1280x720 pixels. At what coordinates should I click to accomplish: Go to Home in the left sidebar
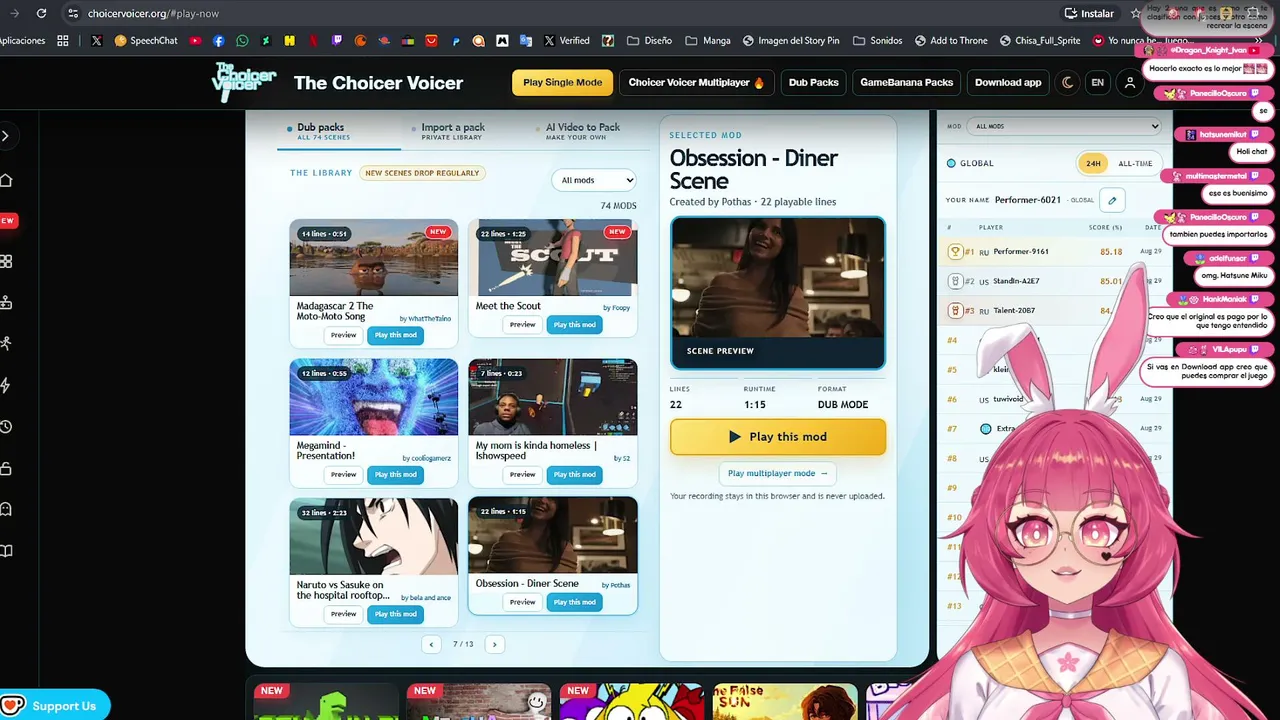pos(6,180)
